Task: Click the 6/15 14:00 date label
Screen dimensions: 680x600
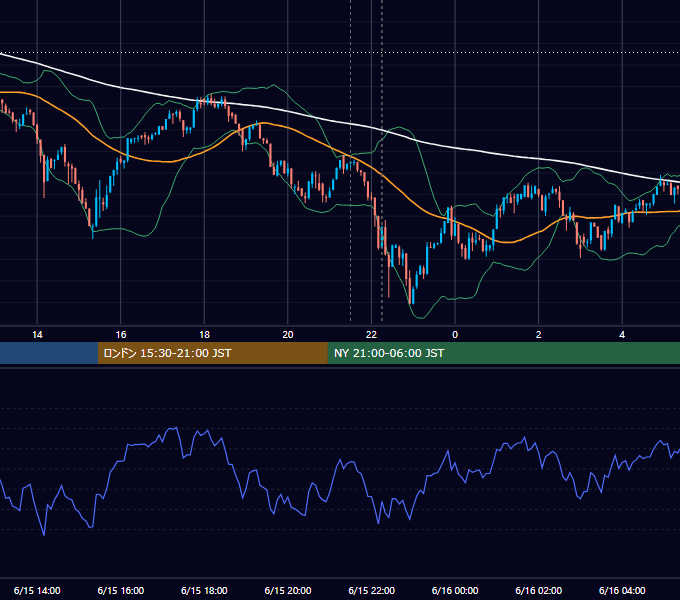Action: coord(37,590)
